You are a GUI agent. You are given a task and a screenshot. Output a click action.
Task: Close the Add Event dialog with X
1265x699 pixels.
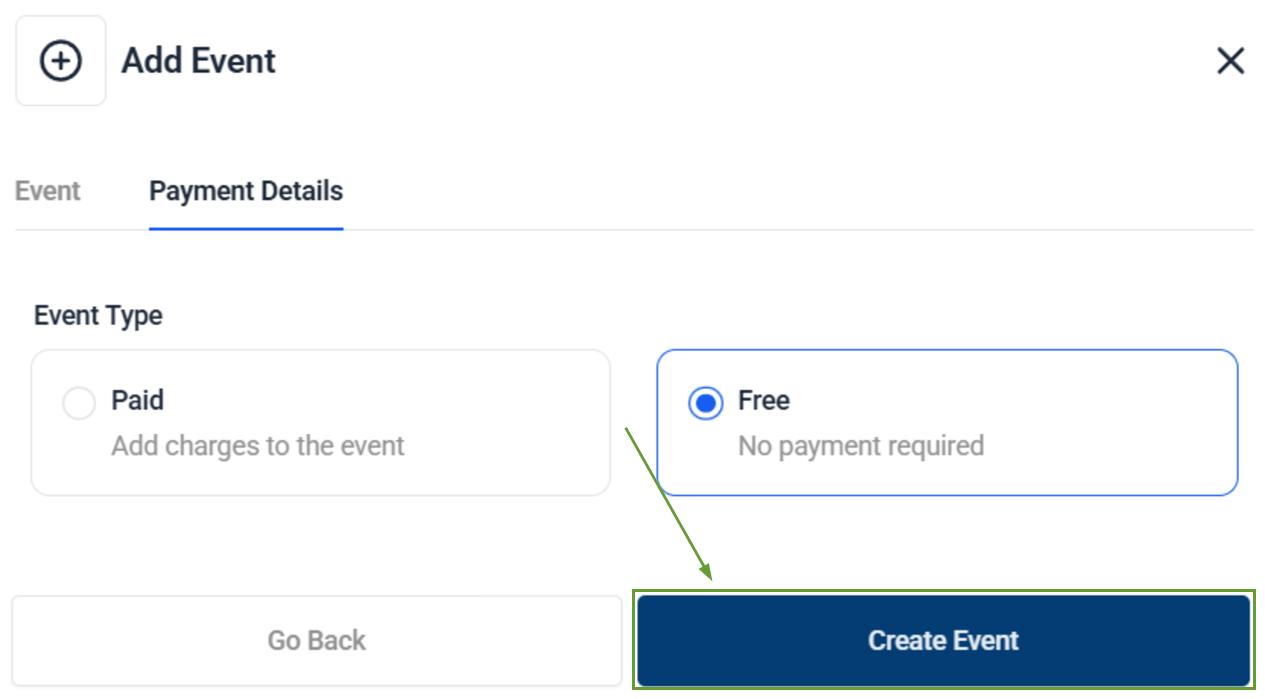pyautogui.click(x=1230, y=61)
